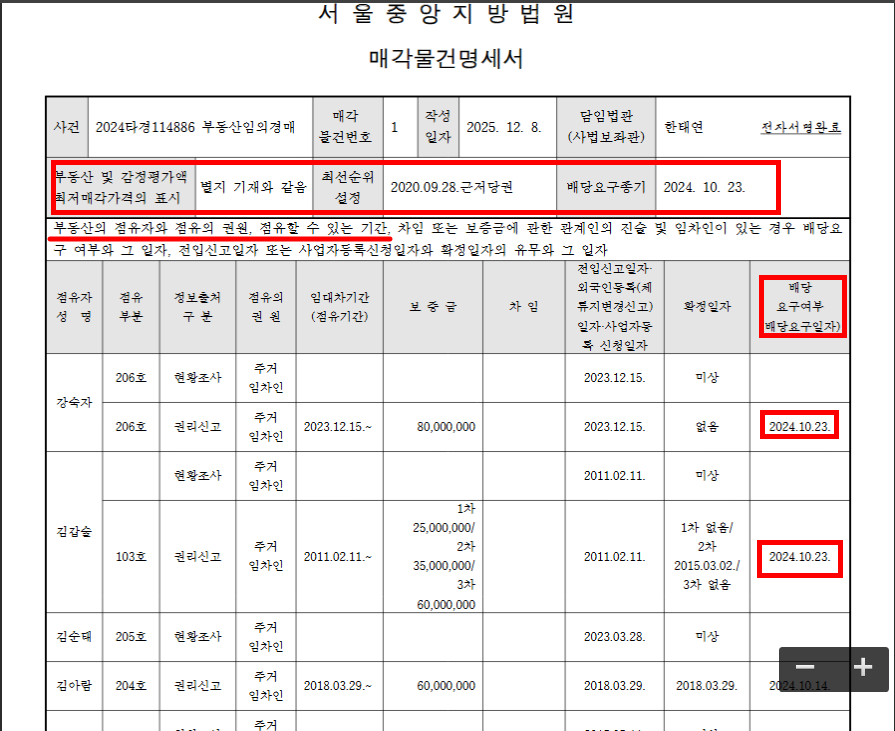Select unit 103호
Screen dimensions: 895x731
pos(131,556)
